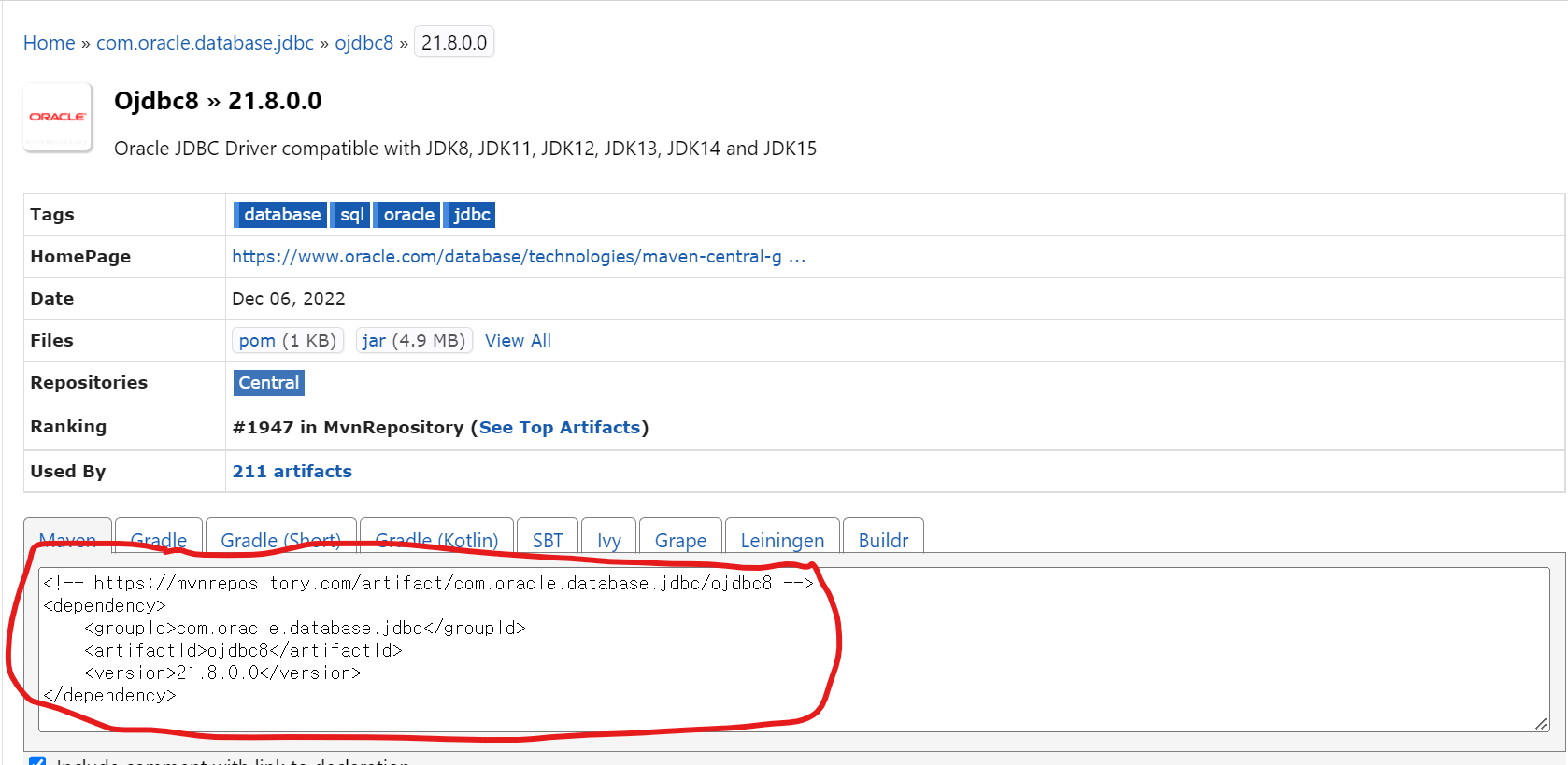Viewport: 1568px width, 765px height.
Task: Click the Dec 06, 2022 date value
Action: point(289,299)
